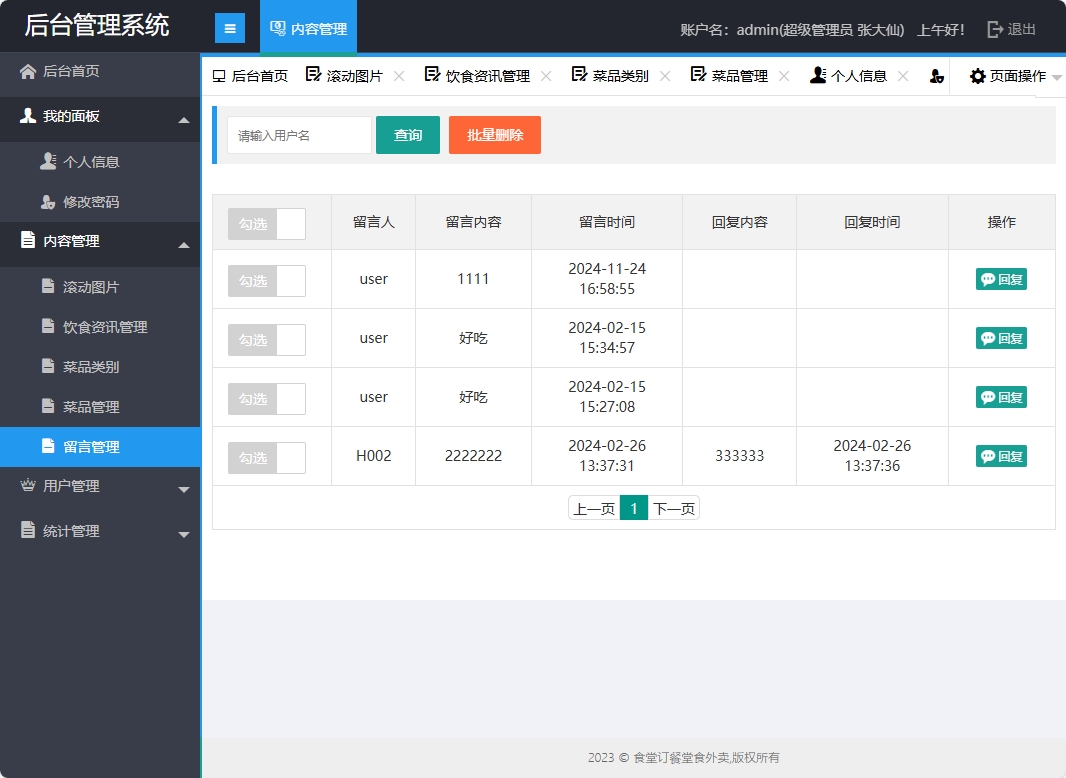Image resolution: width=1066 pixels, height=778 pixels.
Task: Open the person icon tab after 个人信息
Action: tap(936, 74)
